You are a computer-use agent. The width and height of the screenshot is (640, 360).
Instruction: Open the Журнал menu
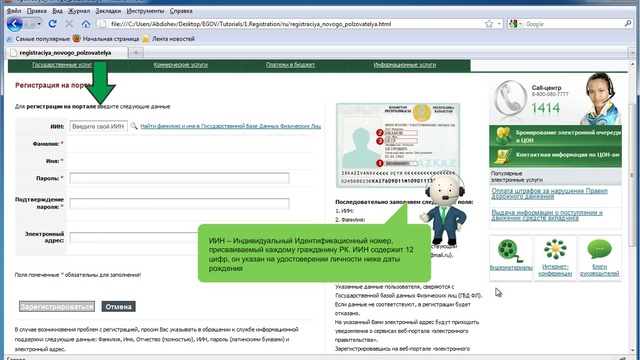tap(79, 11)
